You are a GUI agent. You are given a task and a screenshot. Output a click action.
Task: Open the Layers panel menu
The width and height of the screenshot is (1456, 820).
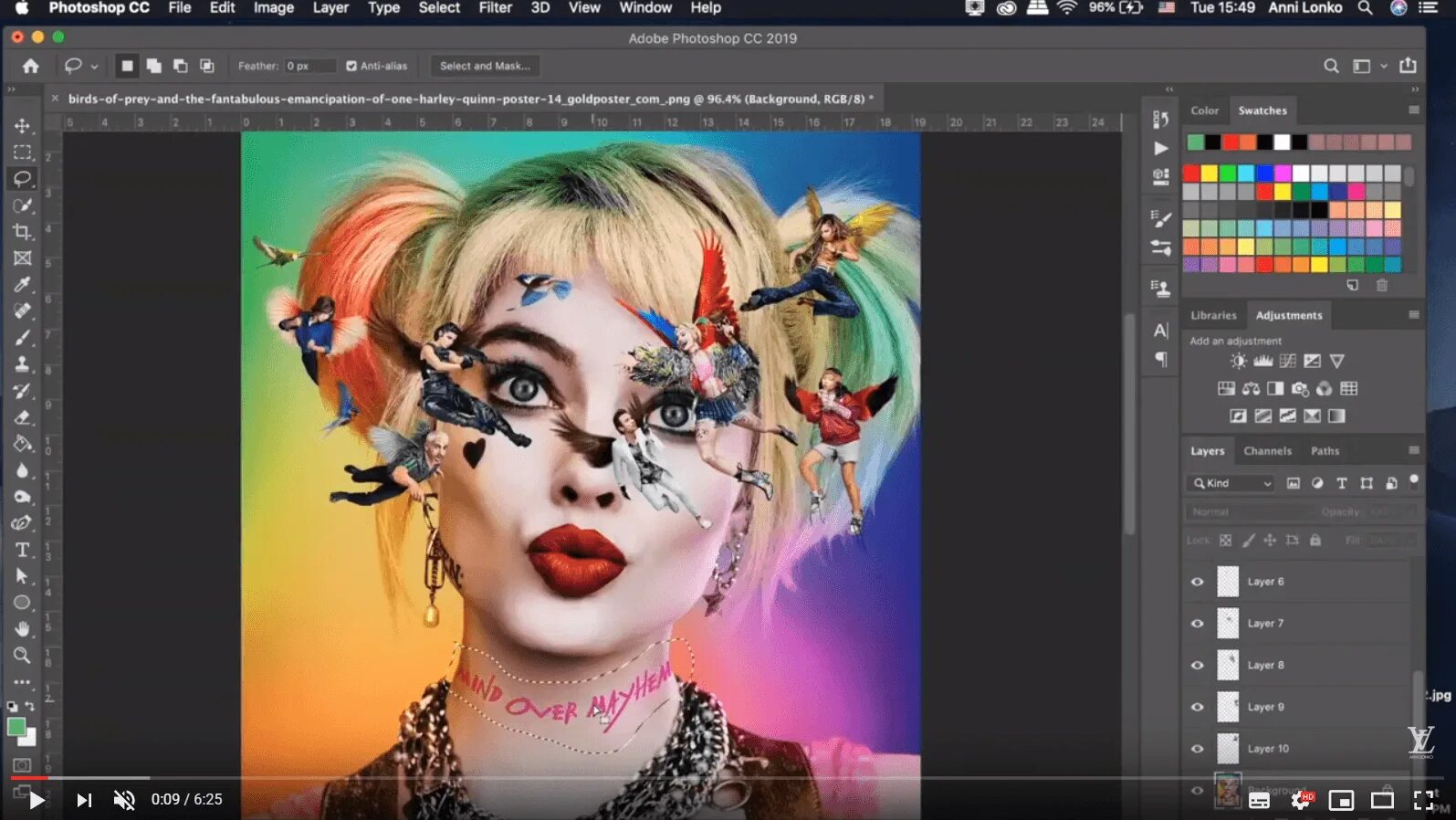click(x=1413, y=450)
